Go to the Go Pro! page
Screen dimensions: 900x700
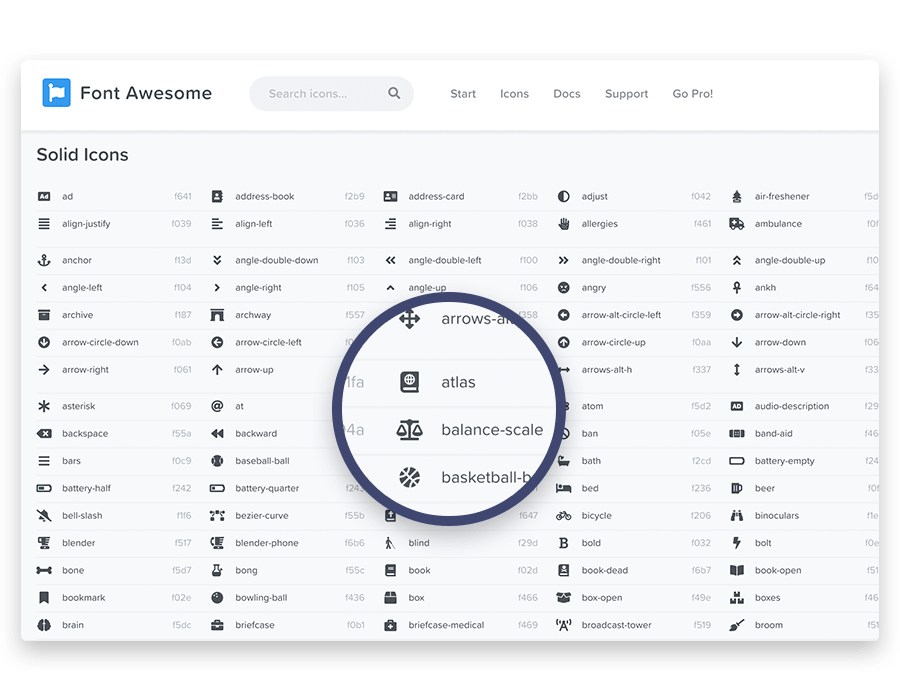click(x=693, y=94)
